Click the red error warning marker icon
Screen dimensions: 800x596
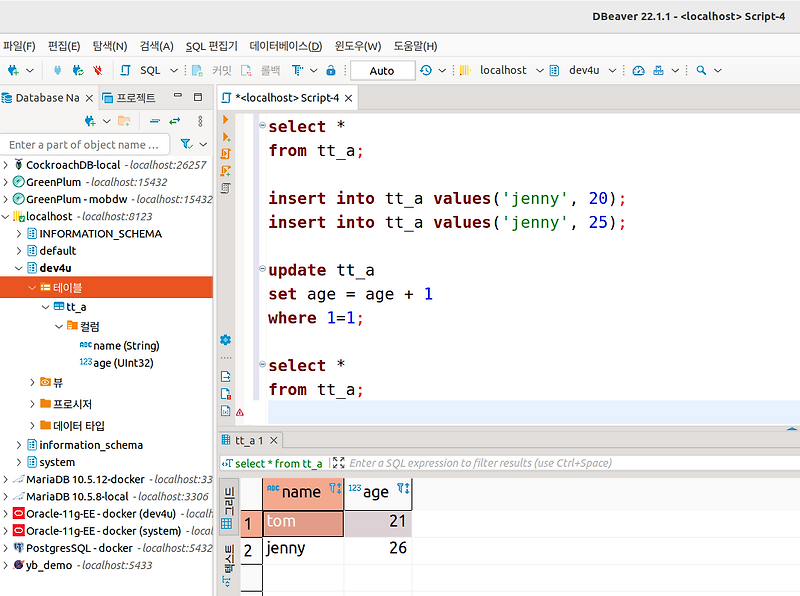[x=240, y=412]
